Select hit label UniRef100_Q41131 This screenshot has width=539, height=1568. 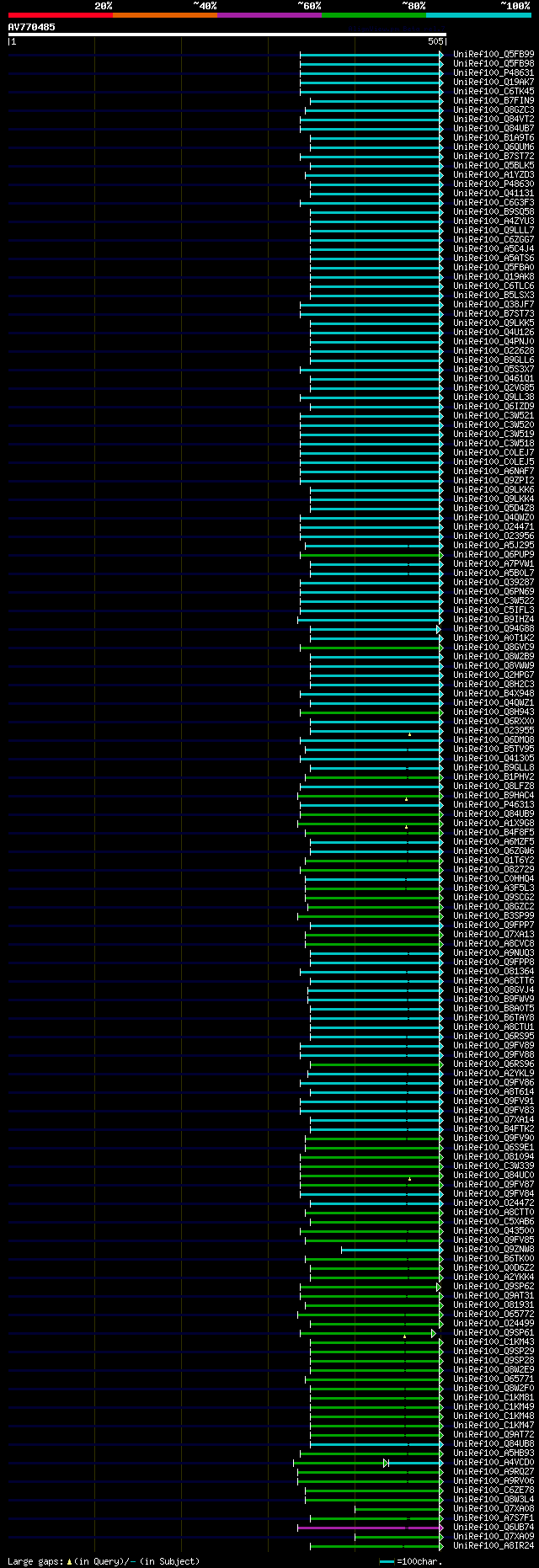494,193
